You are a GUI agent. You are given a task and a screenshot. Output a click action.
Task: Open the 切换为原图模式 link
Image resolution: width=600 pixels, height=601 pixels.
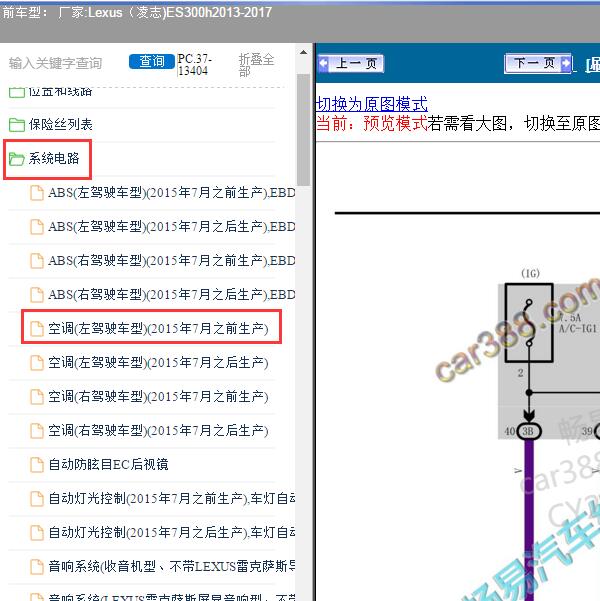372,104
